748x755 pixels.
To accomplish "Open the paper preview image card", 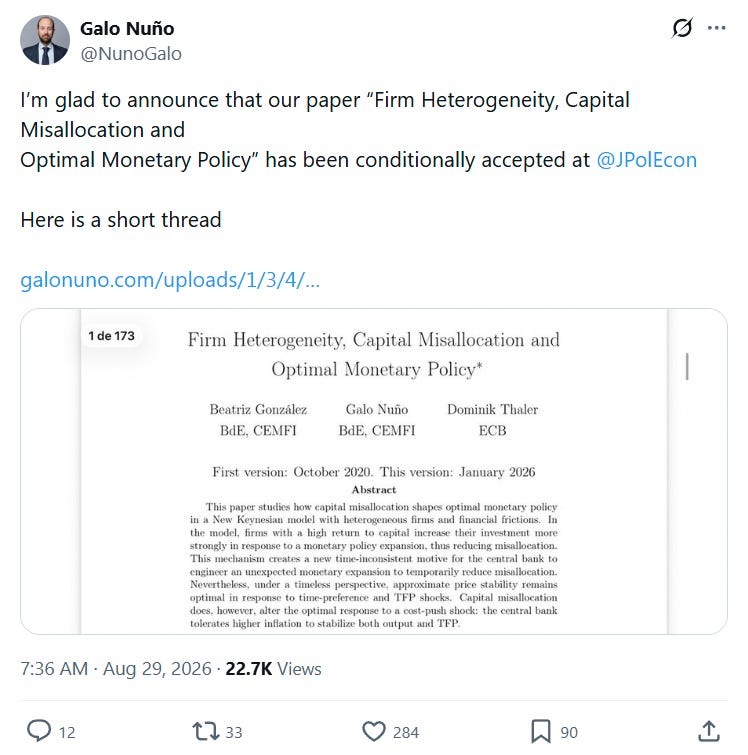I will pyautogui.click(x=374, y=471).
